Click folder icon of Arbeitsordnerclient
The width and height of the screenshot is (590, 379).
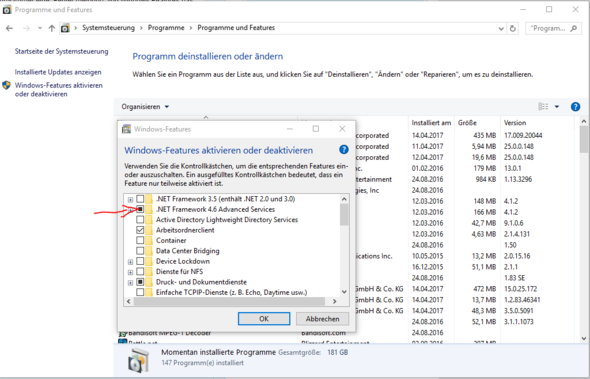pos(149,230)
